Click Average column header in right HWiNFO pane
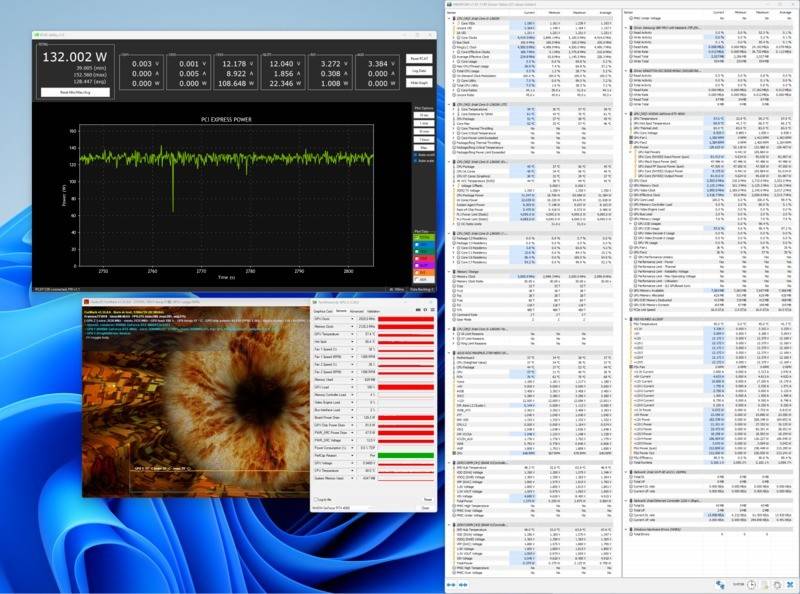800x594 pixels. pos(786,12)
